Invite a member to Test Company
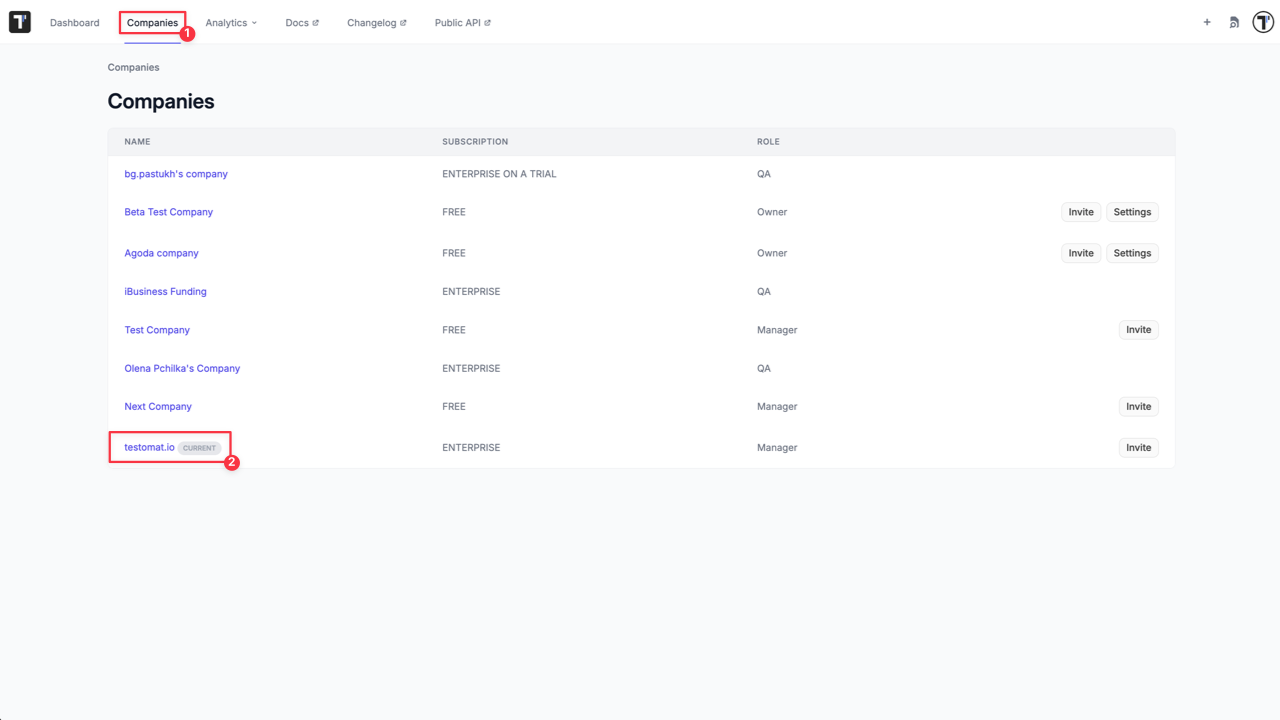Viewport: 1280px width, 720px height. [x=1138, y=329]
